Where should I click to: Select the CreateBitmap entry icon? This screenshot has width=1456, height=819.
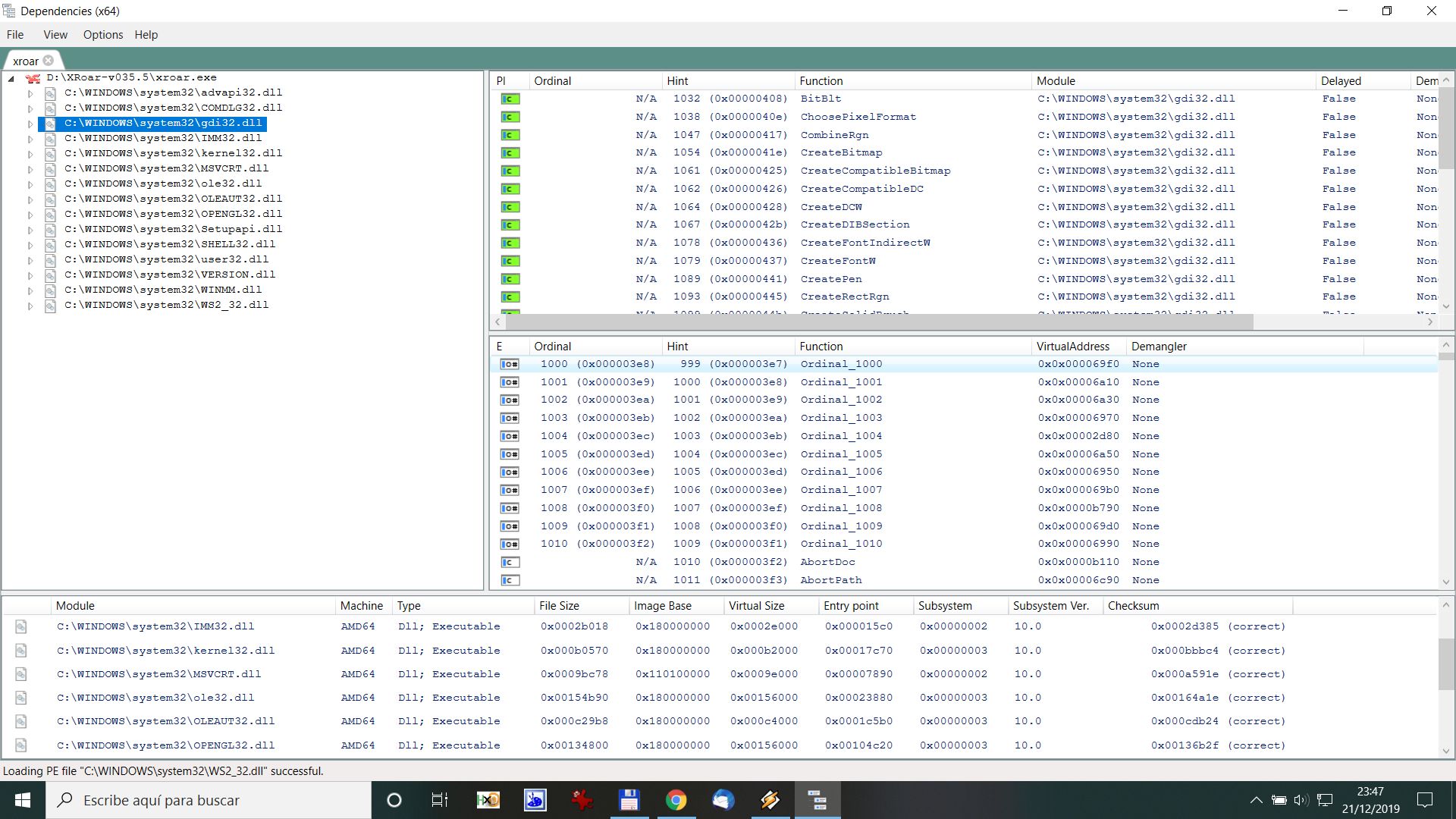[x=510, y=153]
